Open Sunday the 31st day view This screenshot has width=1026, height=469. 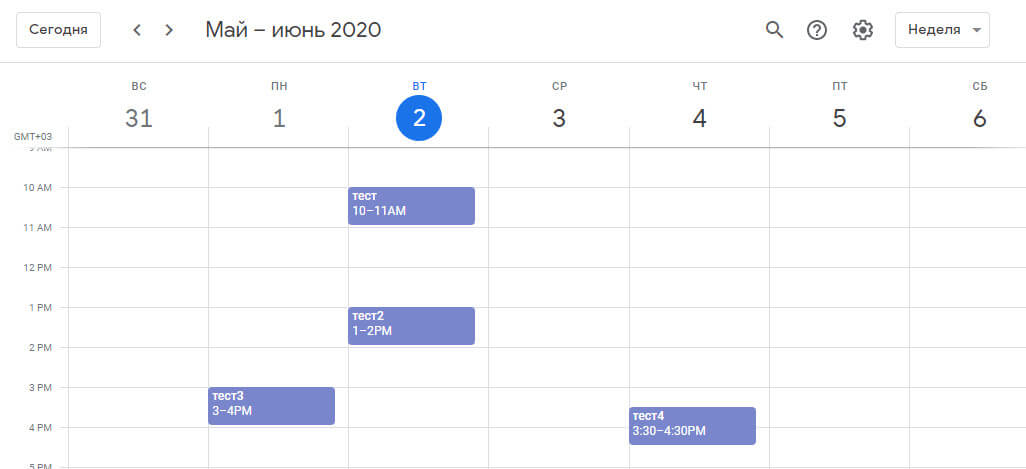(139, 119)
